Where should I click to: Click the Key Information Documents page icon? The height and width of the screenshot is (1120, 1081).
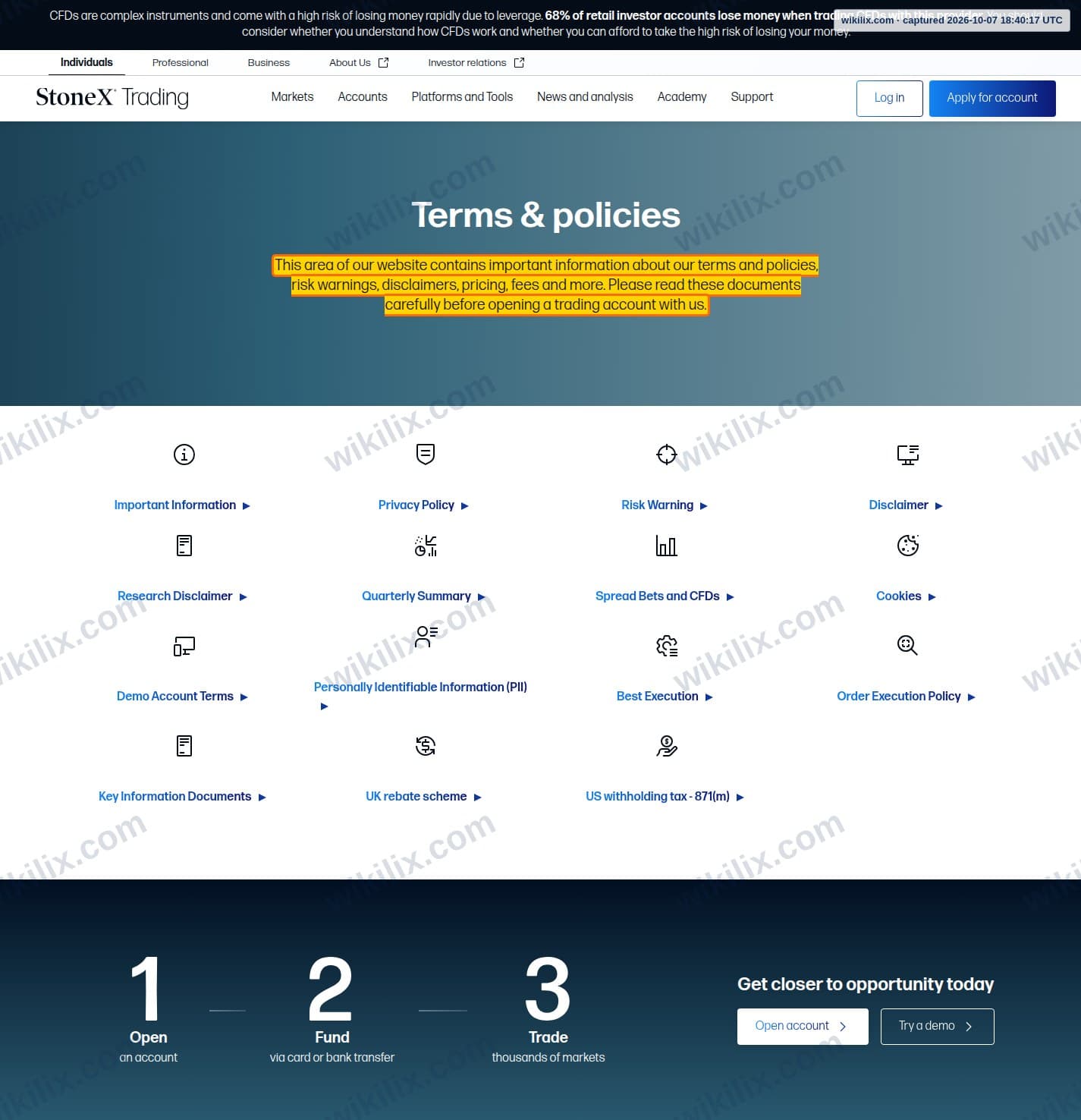click(184, 746)
